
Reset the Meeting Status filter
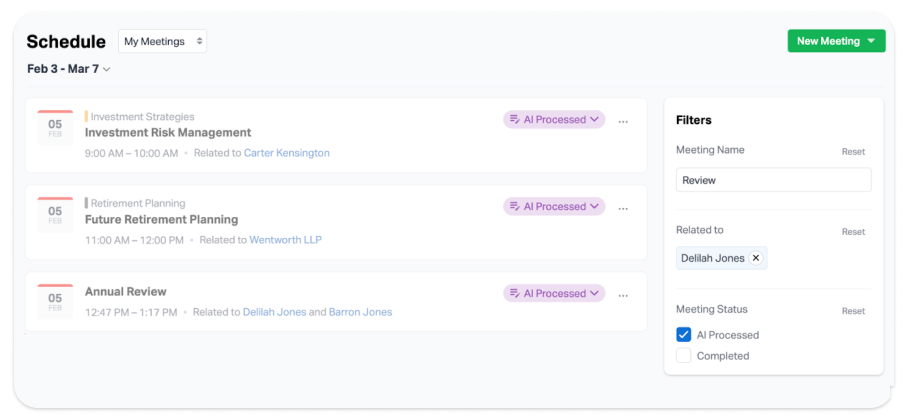[x=853, y=311]
